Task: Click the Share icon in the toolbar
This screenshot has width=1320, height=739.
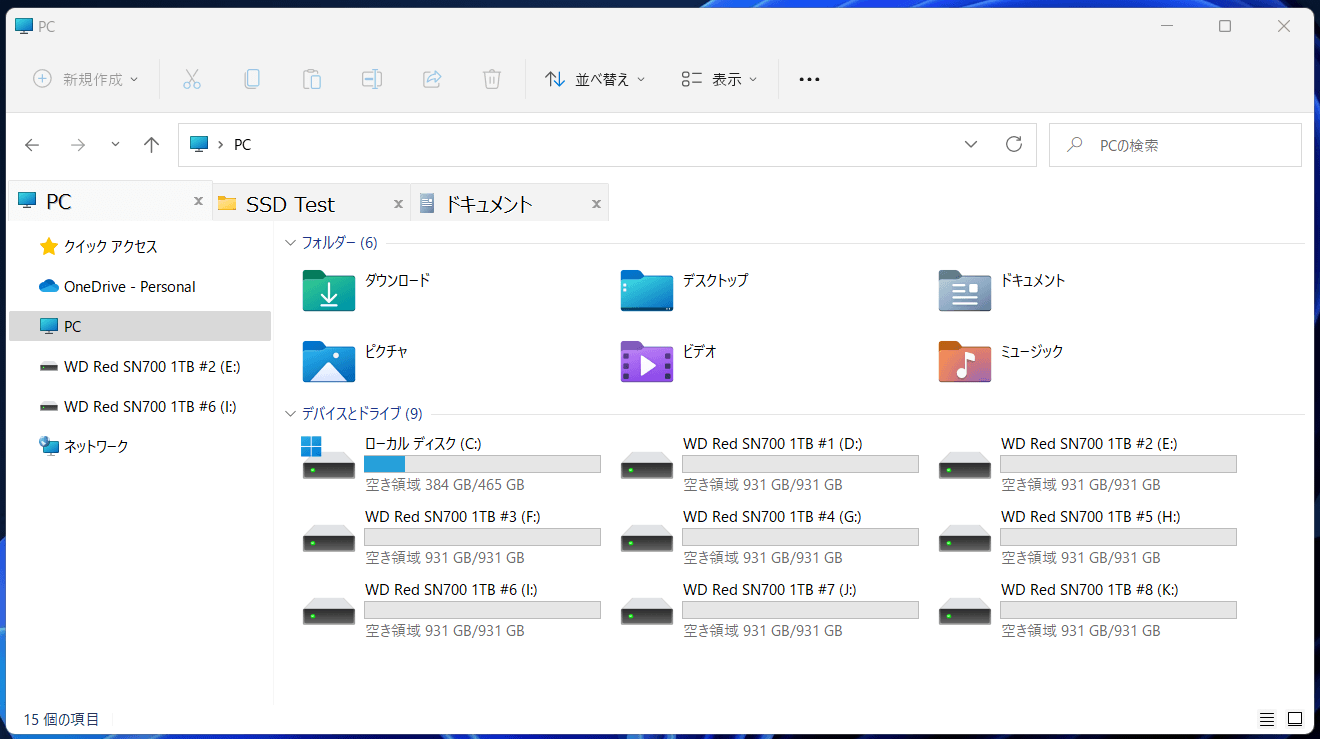Action: click(x=432, y=79)
